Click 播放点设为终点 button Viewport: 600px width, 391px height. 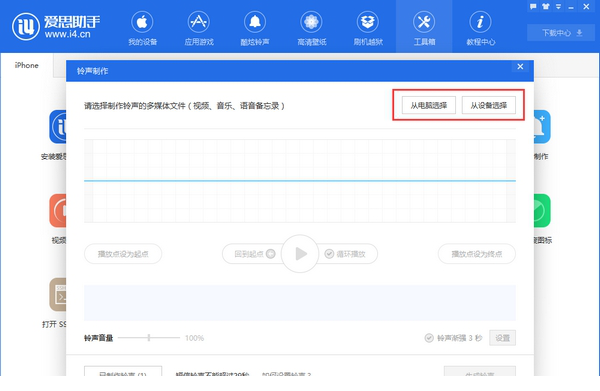point(477,254)
